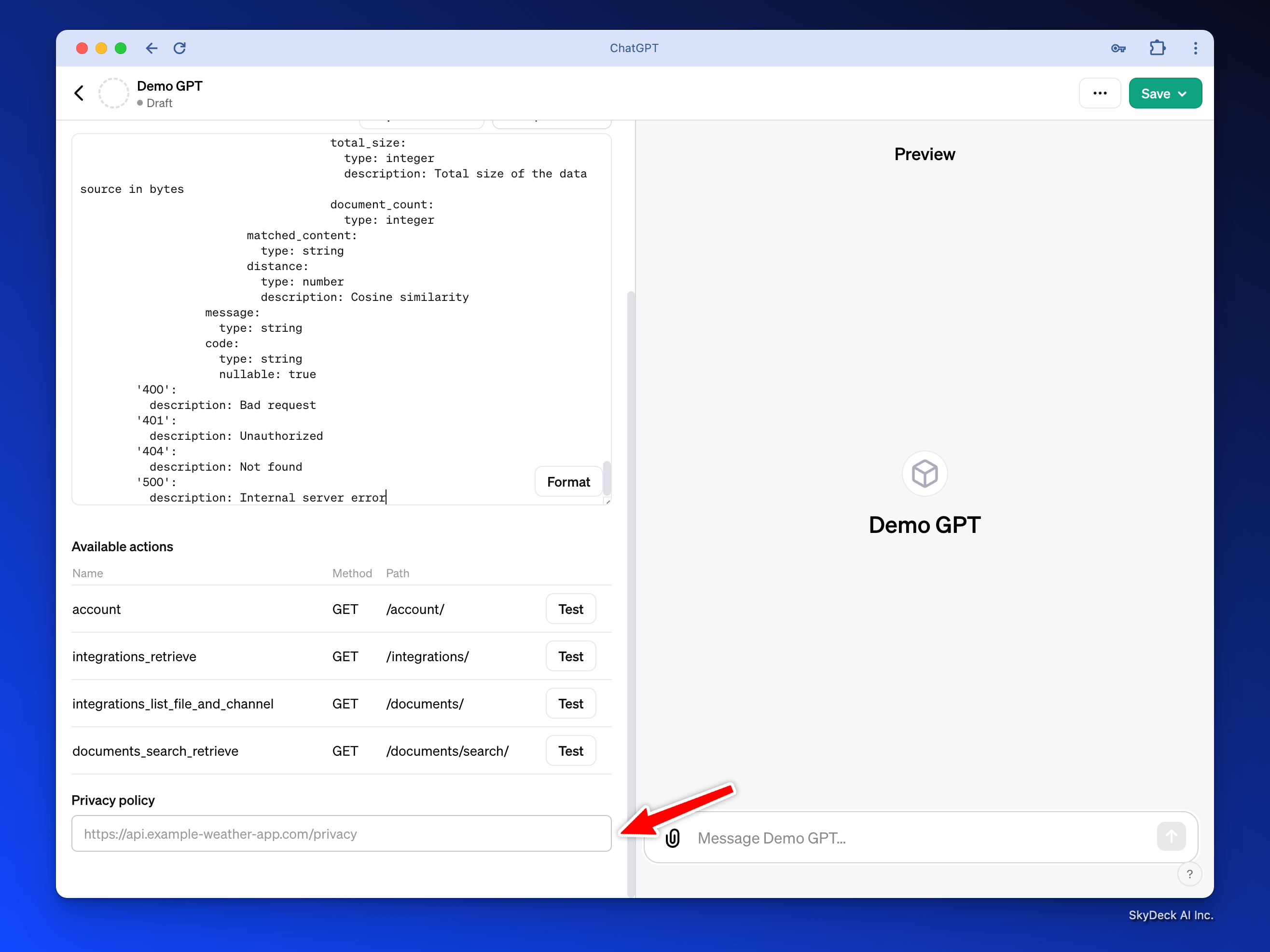Screen dimensions: 1270x952
Task: Test the documents_search_retrieve action
Action: [570, 751]
